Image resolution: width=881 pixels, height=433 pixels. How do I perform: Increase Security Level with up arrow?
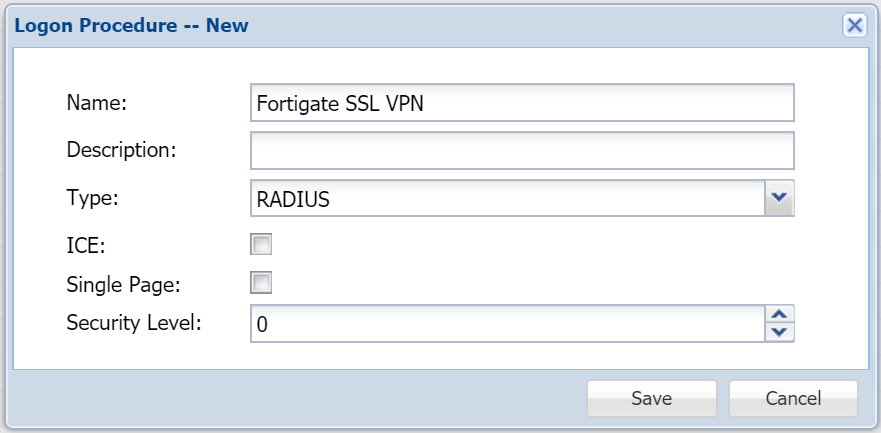tap(779, 314)
